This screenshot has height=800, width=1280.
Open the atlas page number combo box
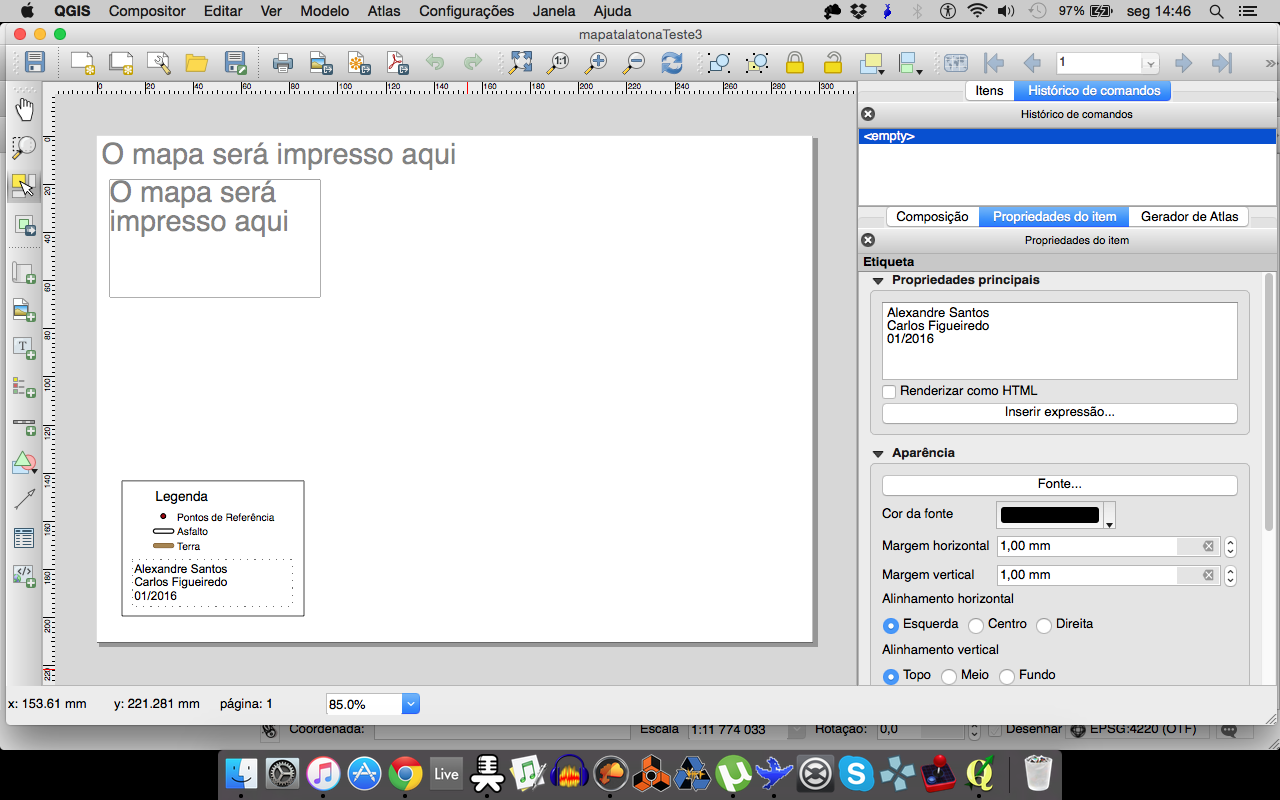[1107, 63]
